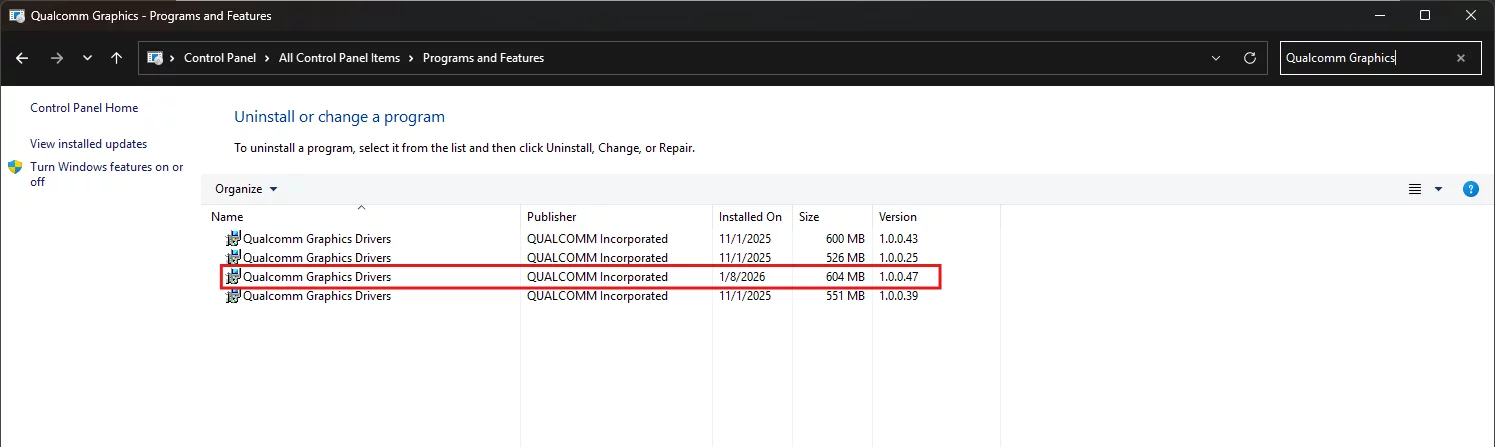Click the Forward navigation arrow

click(56, 58)
